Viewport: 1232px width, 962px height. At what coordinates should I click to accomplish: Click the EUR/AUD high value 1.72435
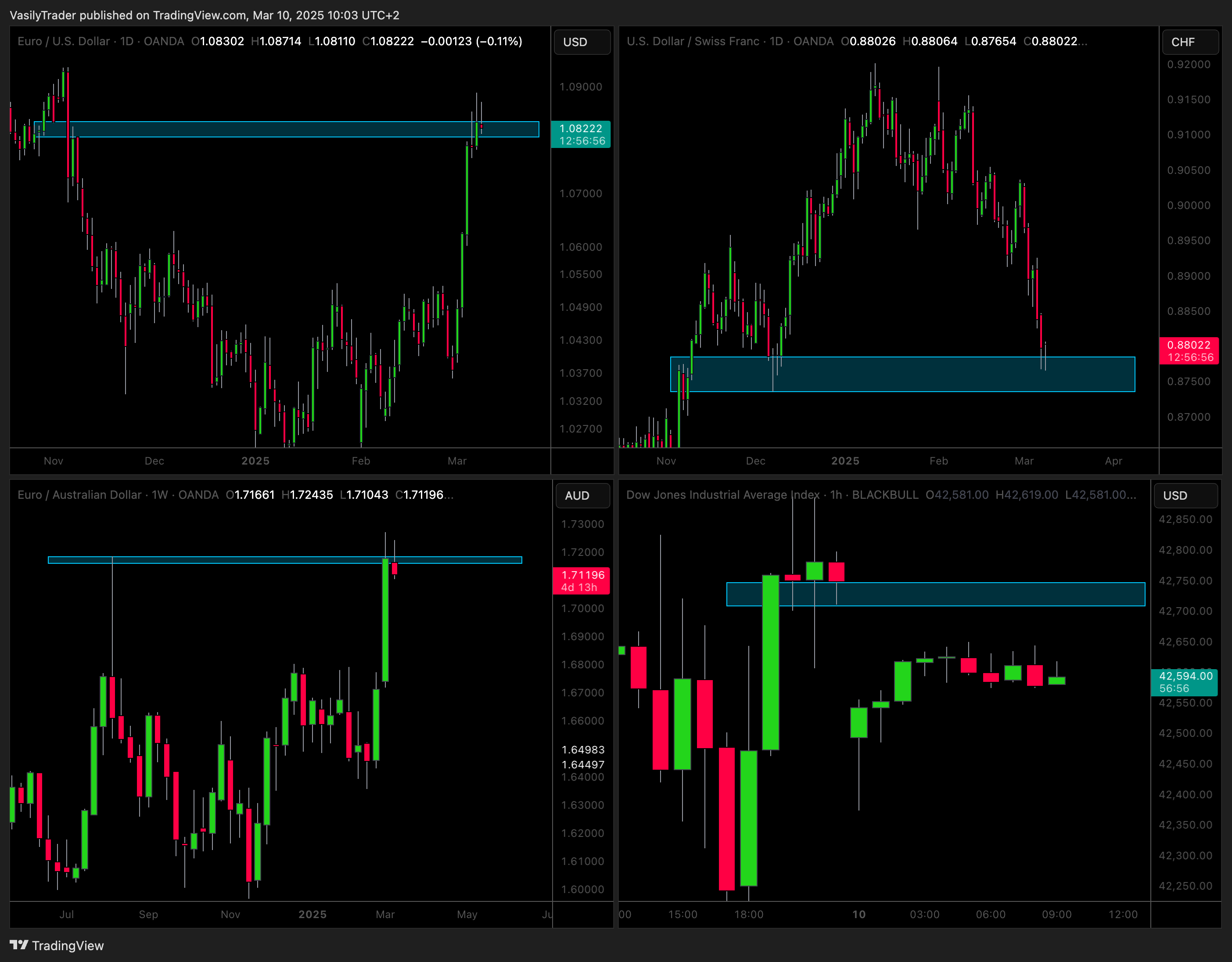pos(311,495)
